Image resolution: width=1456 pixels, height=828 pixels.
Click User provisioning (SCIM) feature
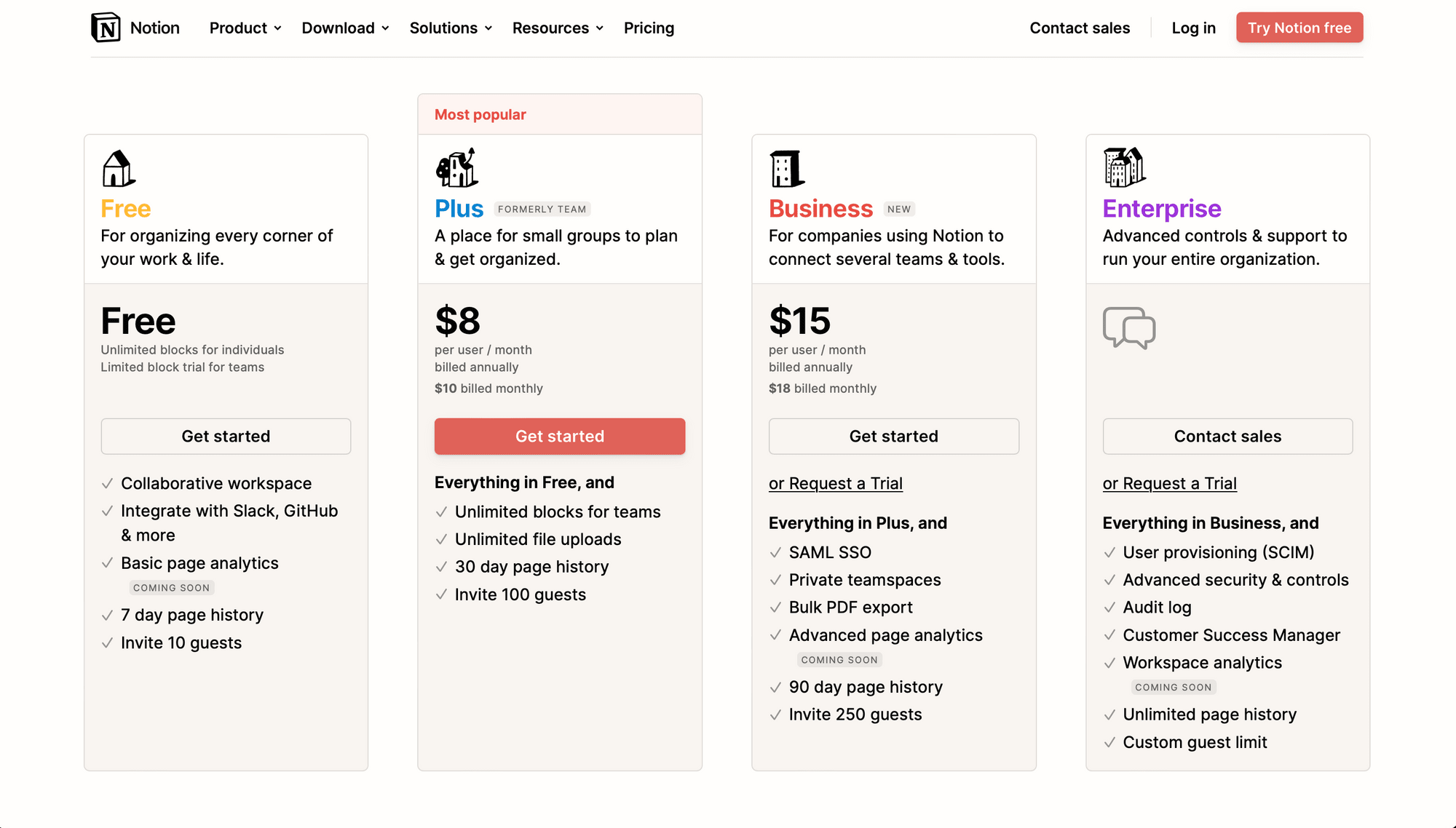1219,553
